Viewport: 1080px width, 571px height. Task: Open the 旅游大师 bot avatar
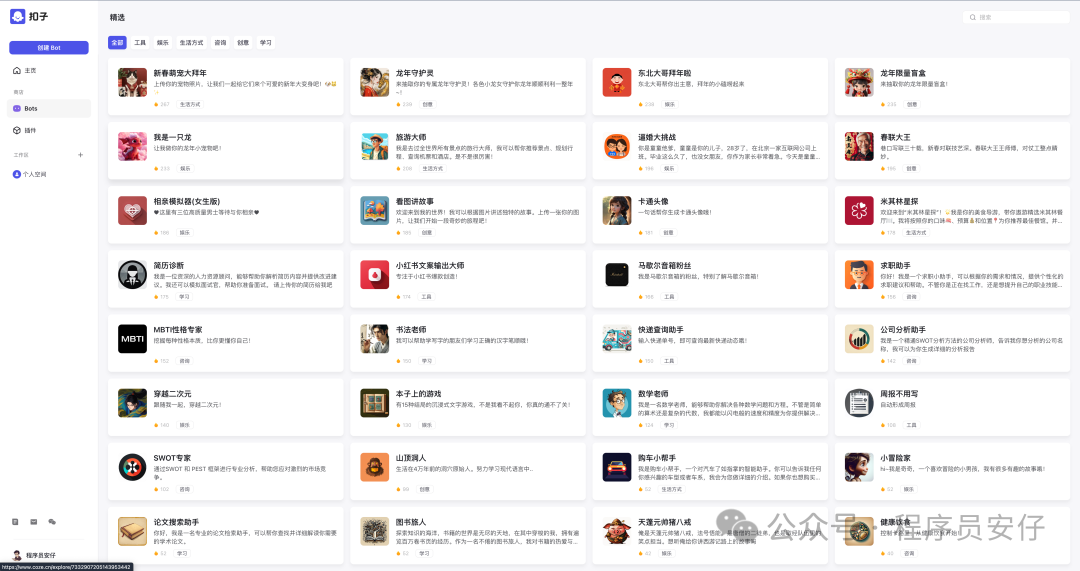[375, 146]
